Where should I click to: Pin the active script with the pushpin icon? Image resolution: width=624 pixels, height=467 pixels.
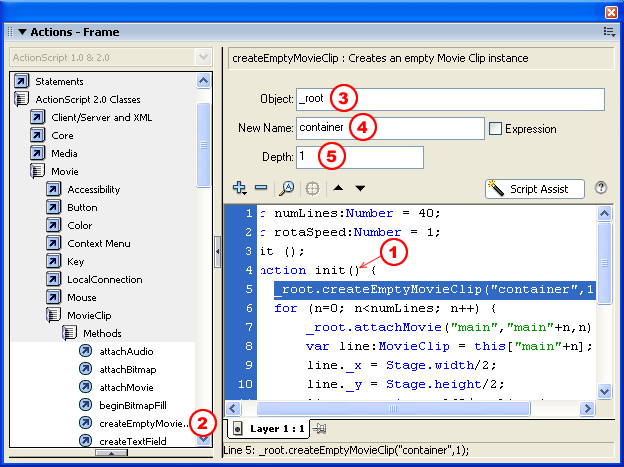point(321,429)
